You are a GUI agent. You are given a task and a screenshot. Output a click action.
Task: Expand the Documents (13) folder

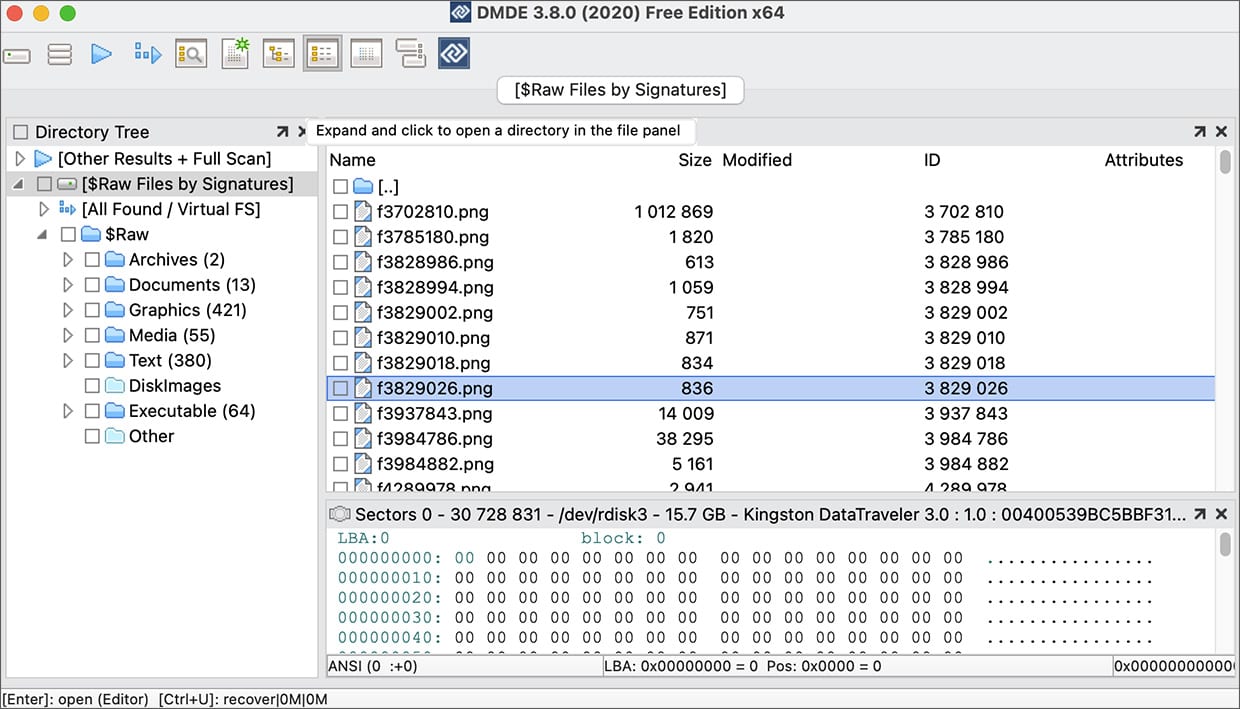[x=68, y=285]
